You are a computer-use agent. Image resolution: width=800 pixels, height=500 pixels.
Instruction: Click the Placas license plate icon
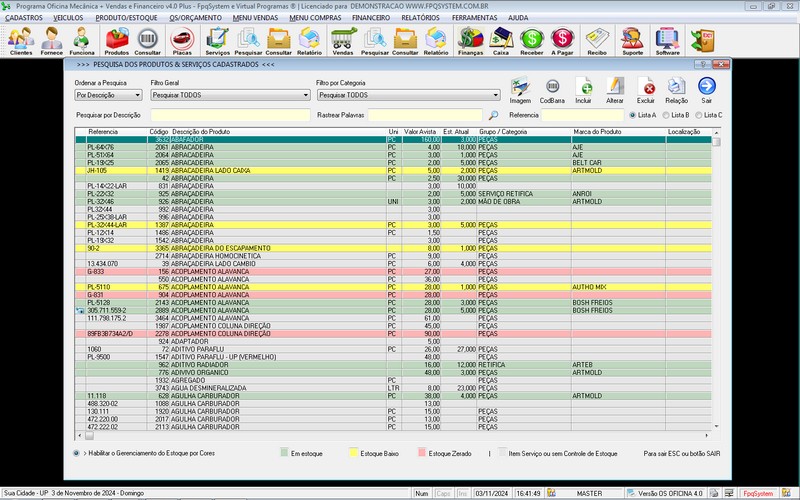pyautogui.click(x=182, y=40)
